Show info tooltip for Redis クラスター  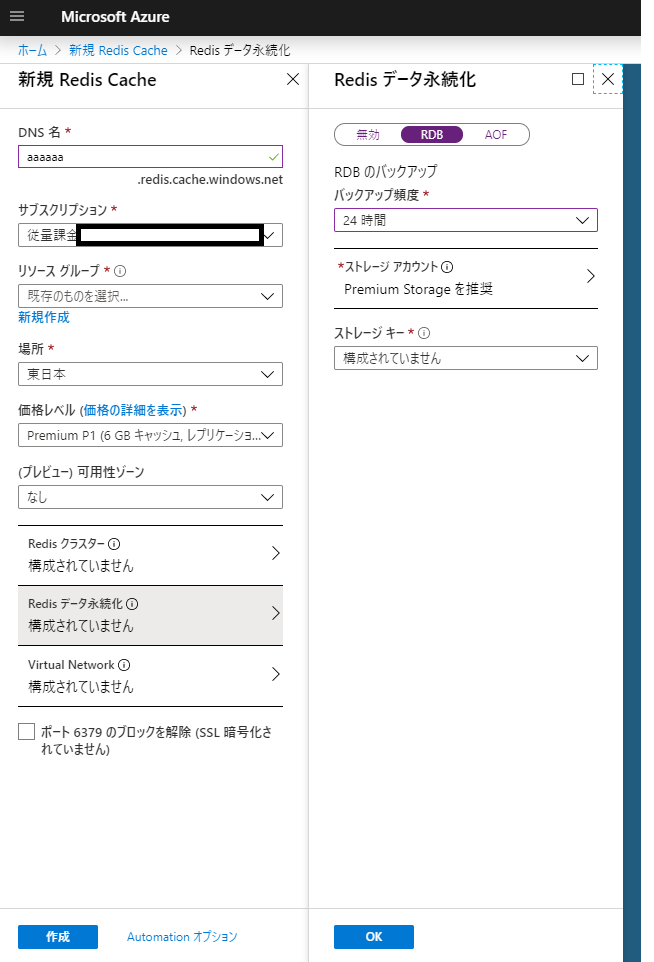pyautogui.click(x=114, y=544)
